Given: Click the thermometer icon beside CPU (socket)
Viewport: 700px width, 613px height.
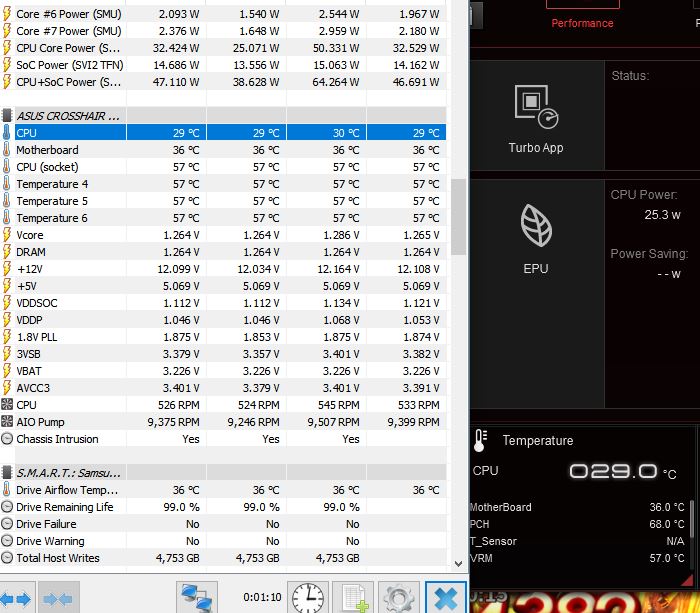Looking at the screenshot, I should [7, 167].
